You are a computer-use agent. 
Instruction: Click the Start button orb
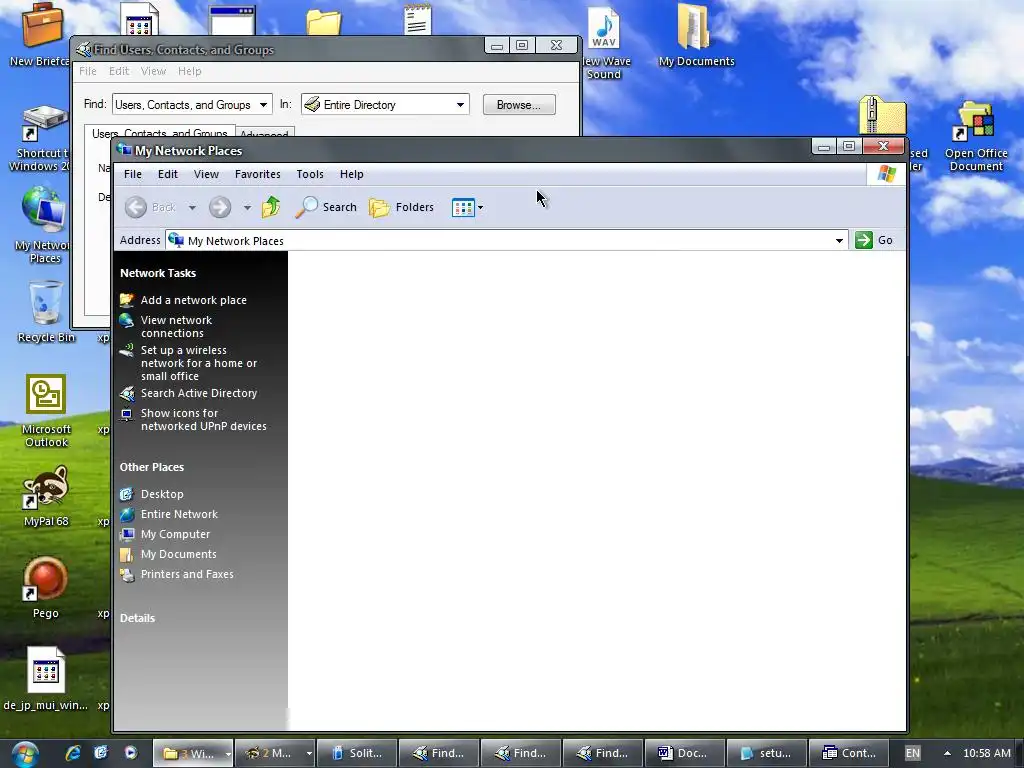coord(24,754)
